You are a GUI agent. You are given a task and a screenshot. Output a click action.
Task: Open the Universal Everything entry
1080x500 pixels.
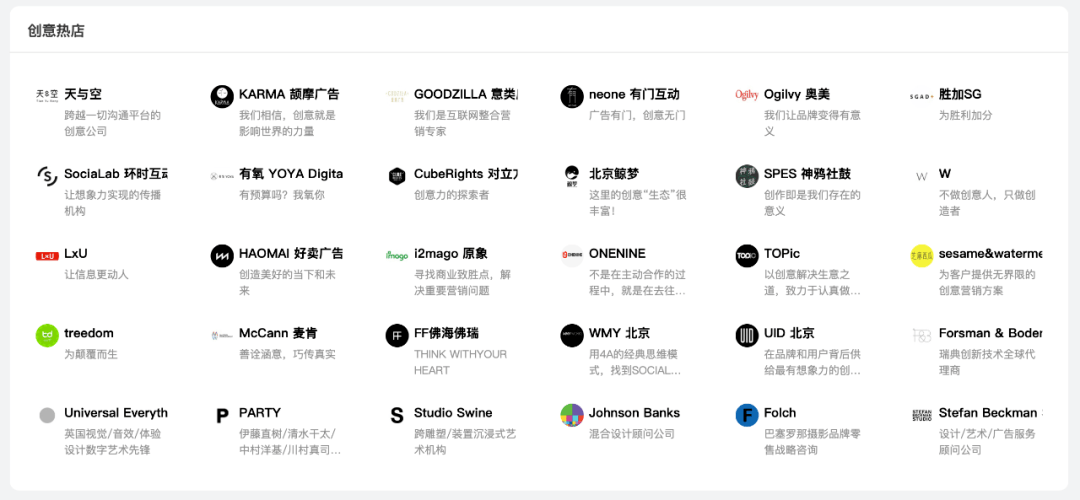click(x=115, y=413)
